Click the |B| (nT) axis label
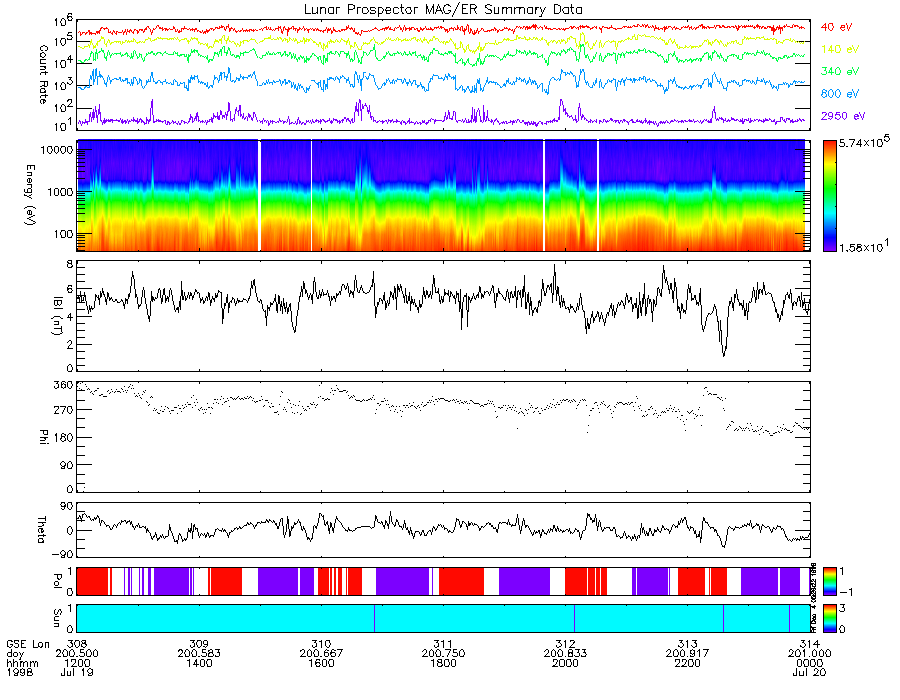Viewport: 900px width, 700px height. pyautogui.click(x=56, y=315)
